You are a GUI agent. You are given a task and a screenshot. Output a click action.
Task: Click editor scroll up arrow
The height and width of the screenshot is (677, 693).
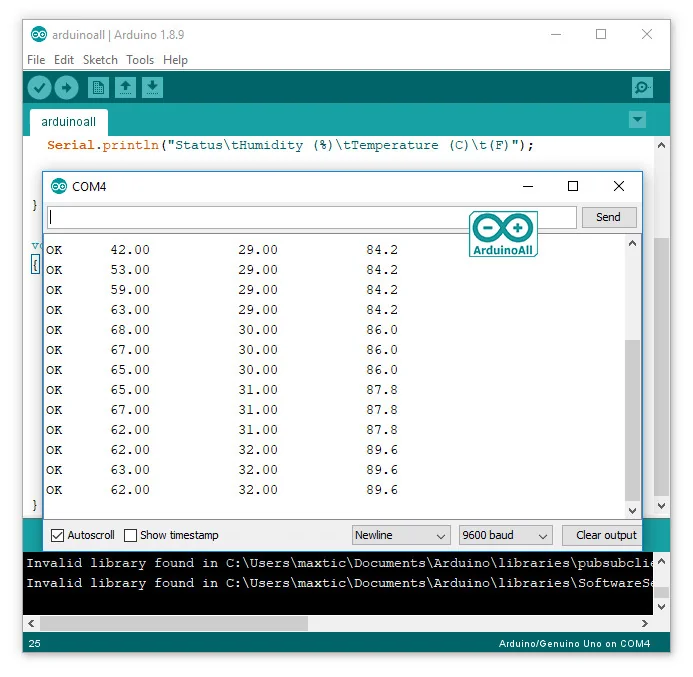click(661, 145)
